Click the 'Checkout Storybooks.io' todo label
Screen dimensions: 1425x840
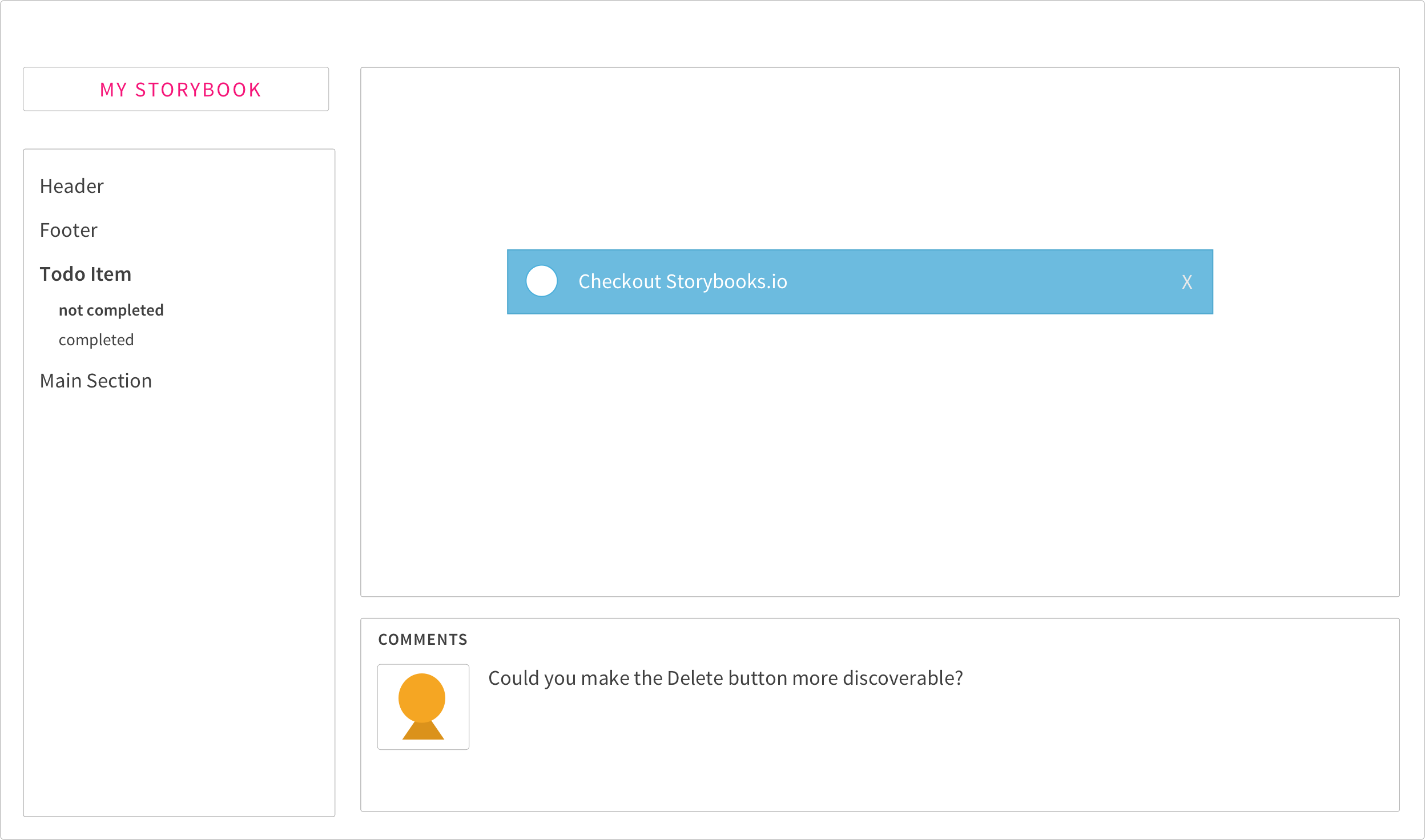(x=683, y=282)
